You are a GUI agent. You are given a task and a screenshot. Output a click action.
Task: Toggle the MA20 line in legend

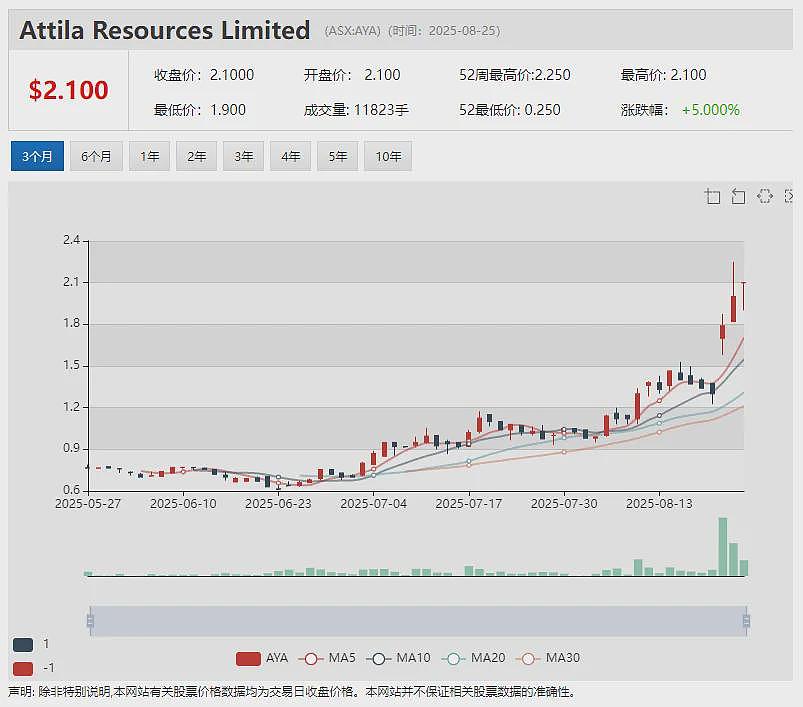pos(473,658)
